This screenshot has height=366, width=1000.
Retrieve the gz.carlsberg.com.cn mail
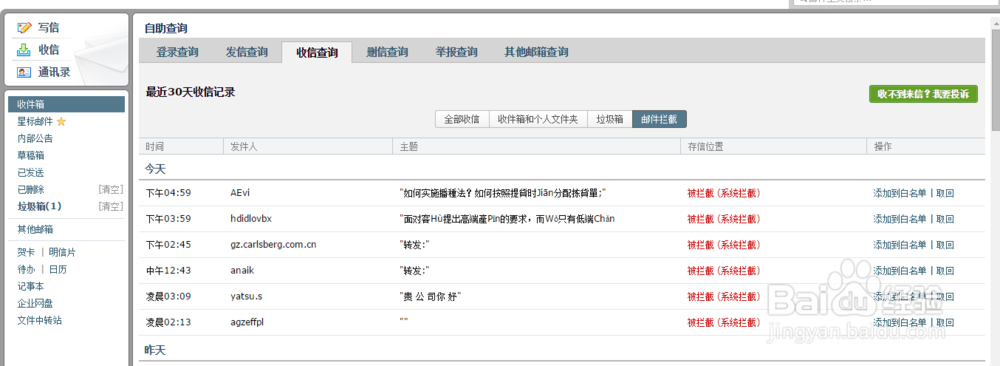pyautogui.click(x=945, y=244)
